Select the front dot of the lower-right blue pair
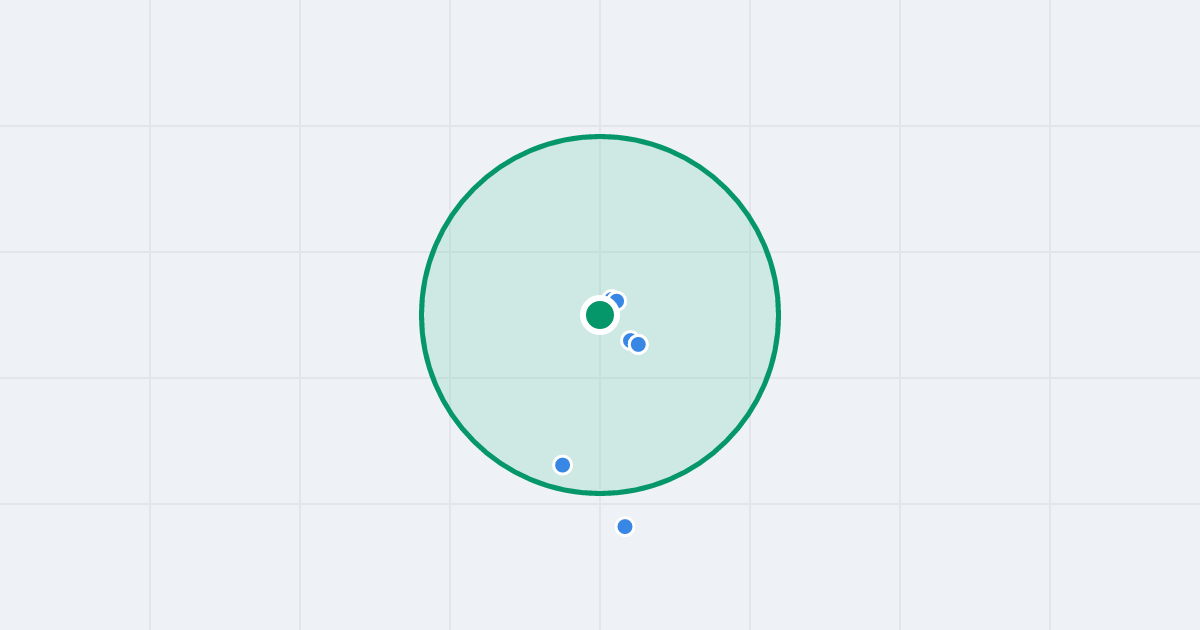The image size is (1200, 630). click(638, 345)
